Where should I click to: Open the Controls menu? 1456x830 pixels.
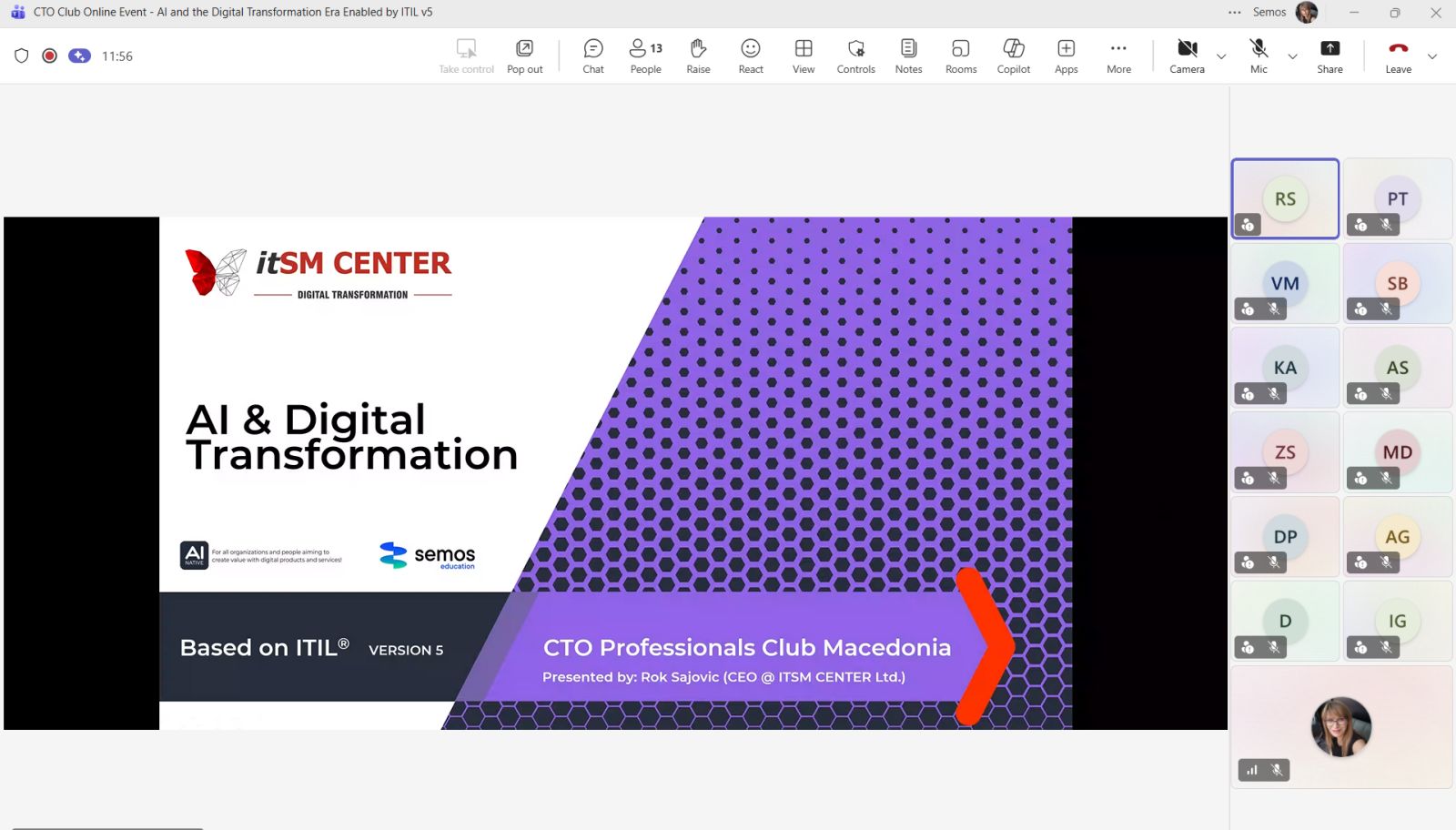click(855, 56)
